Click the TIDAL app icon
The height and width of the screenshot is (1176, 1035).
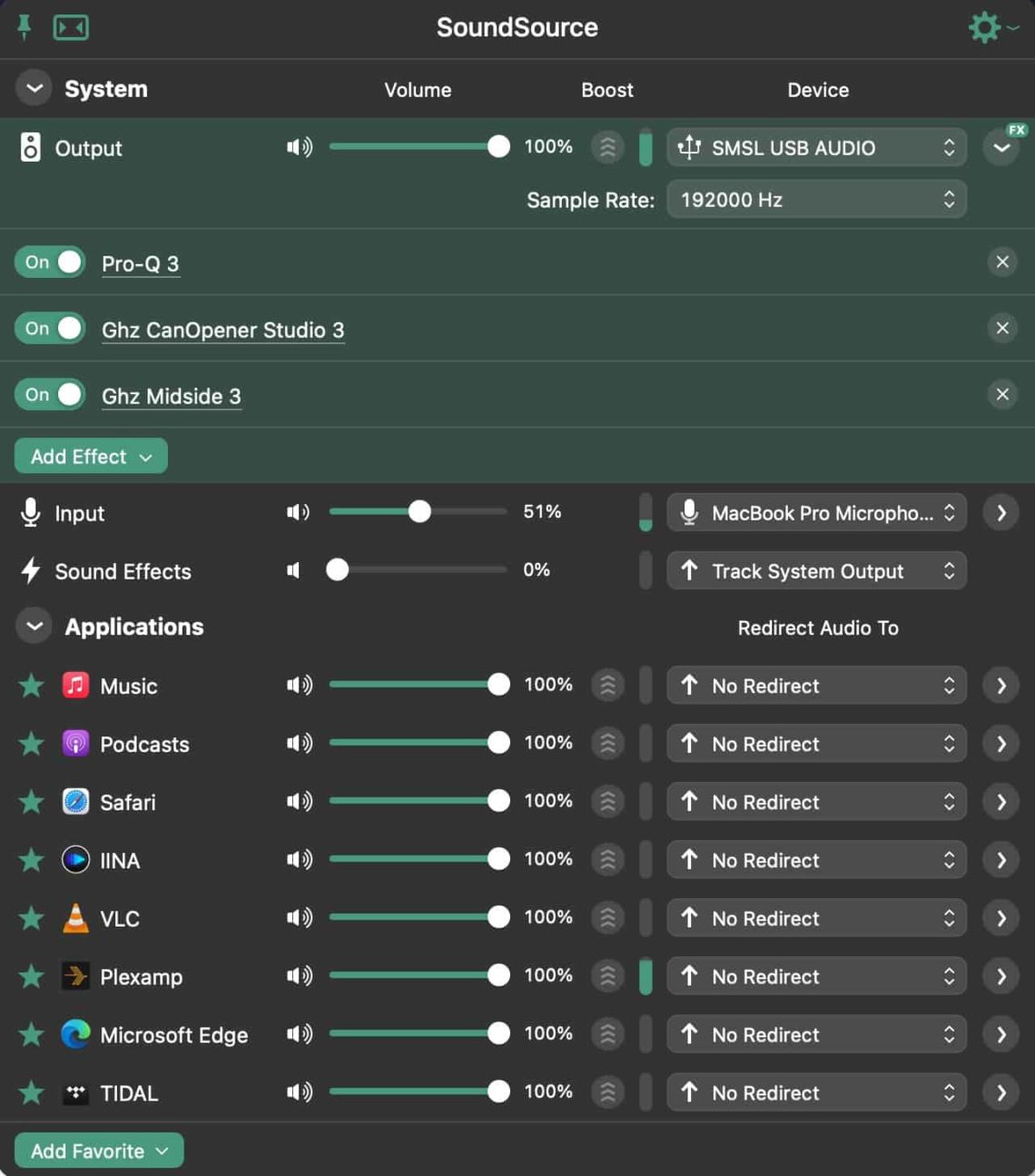click(x=75, y=1092)
